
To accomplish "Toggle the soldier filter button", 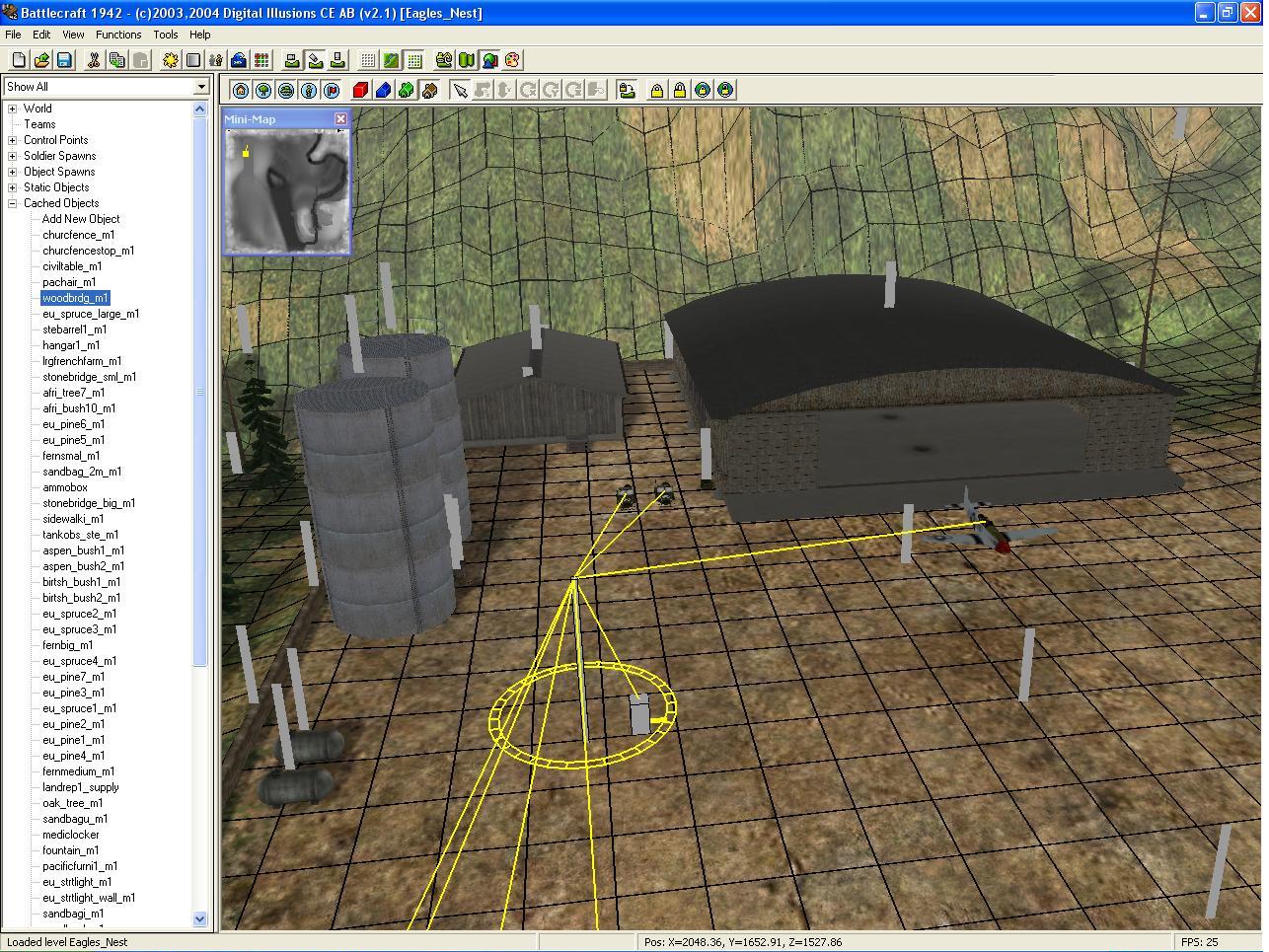I will click(x=309, y=90).
